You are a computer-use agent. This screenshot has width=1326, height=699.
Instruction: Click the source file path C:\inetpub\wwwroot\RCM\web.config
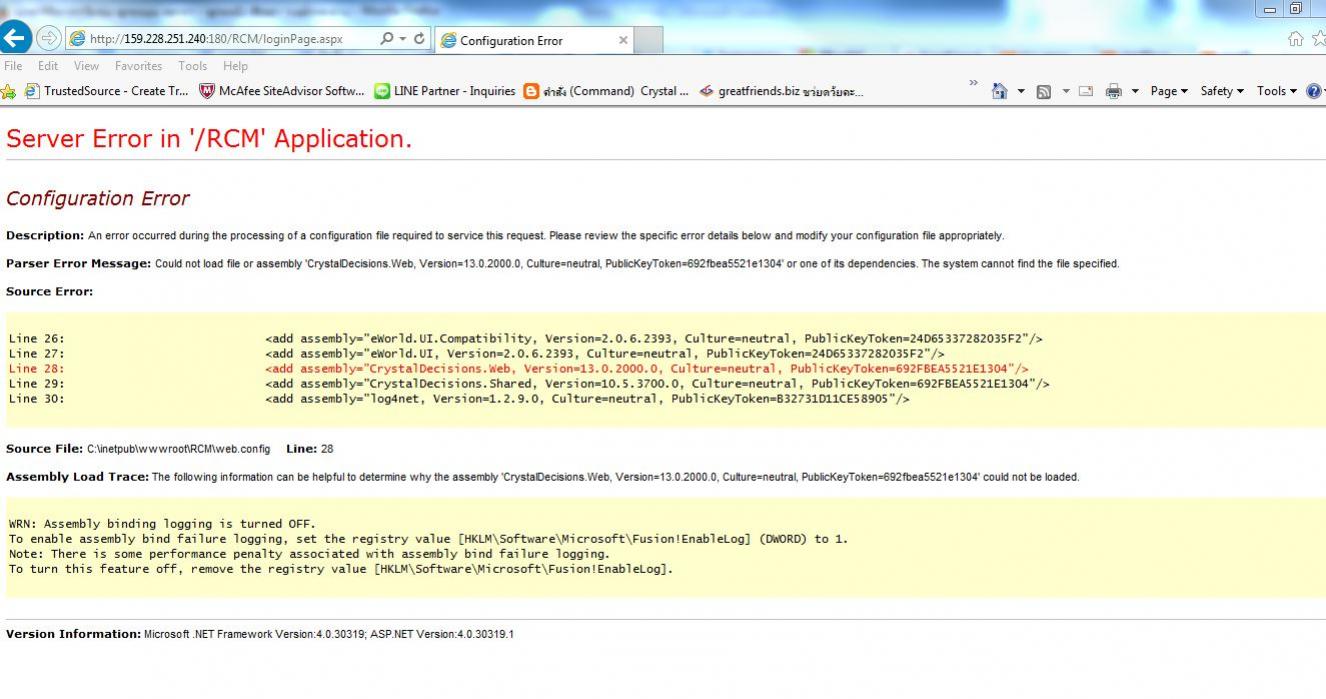pos(178,449)
